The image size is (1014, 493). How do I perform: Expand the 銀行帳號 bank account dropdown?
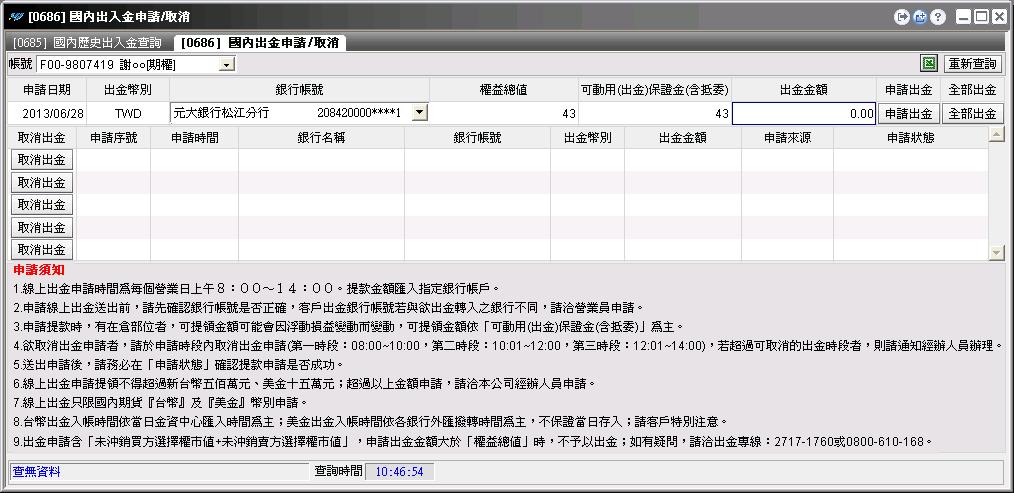(419, 113)
